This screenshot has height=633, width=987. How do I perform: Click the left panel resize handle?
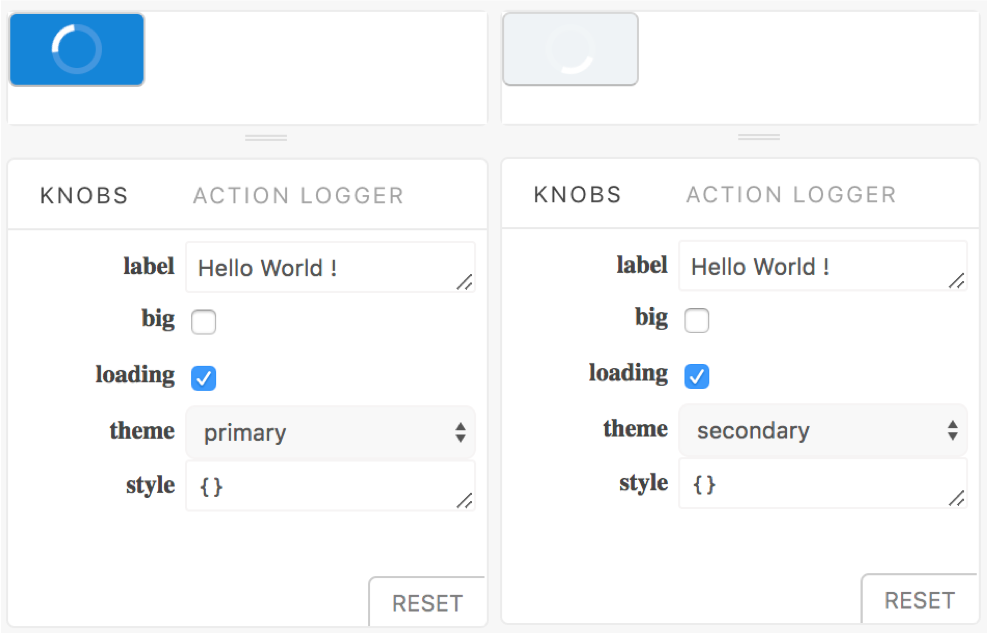pyautogui.click(x=266, y=137)
